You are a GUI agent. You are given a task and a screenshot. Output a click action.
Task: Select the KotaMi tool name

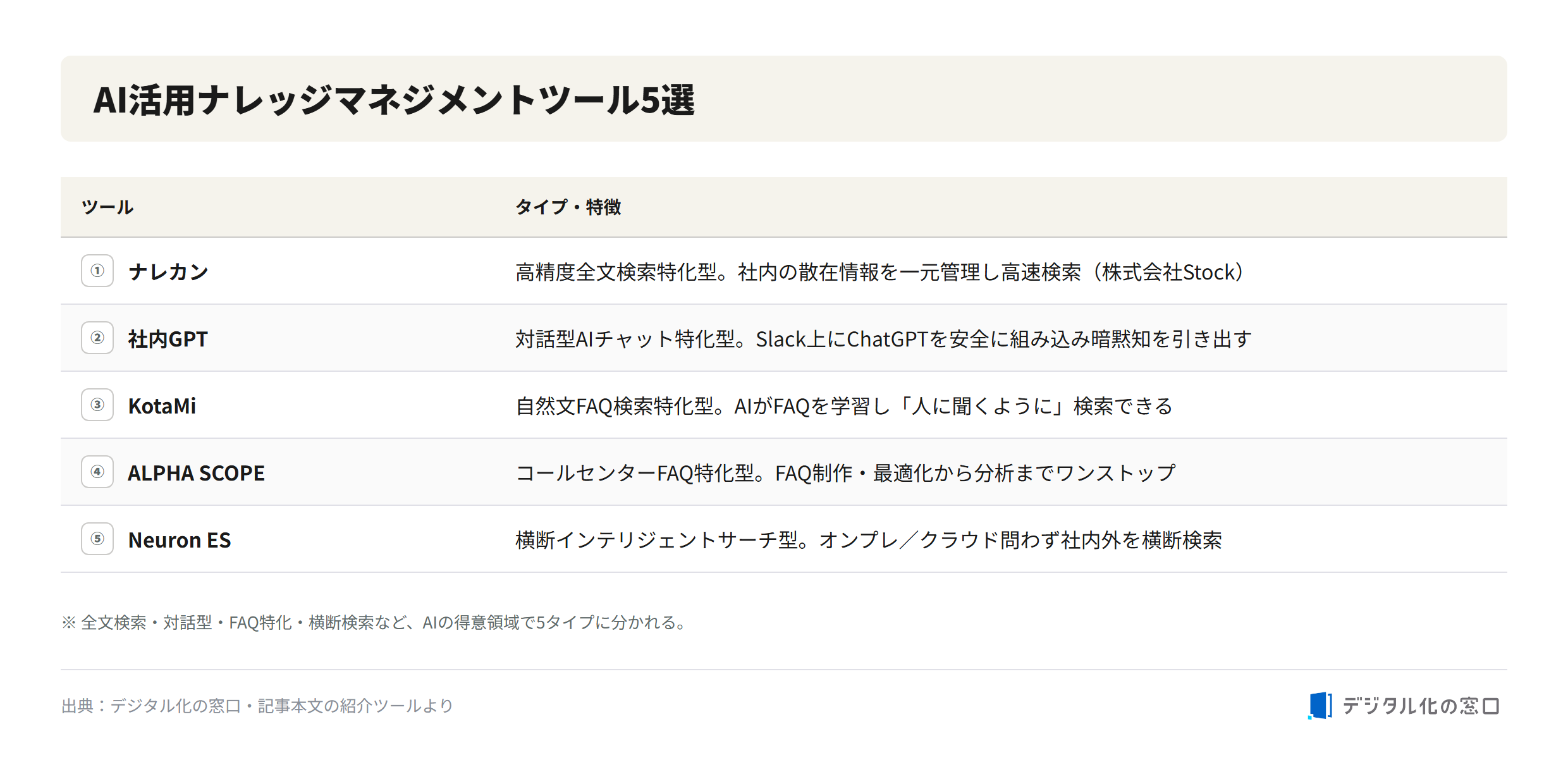162,406
